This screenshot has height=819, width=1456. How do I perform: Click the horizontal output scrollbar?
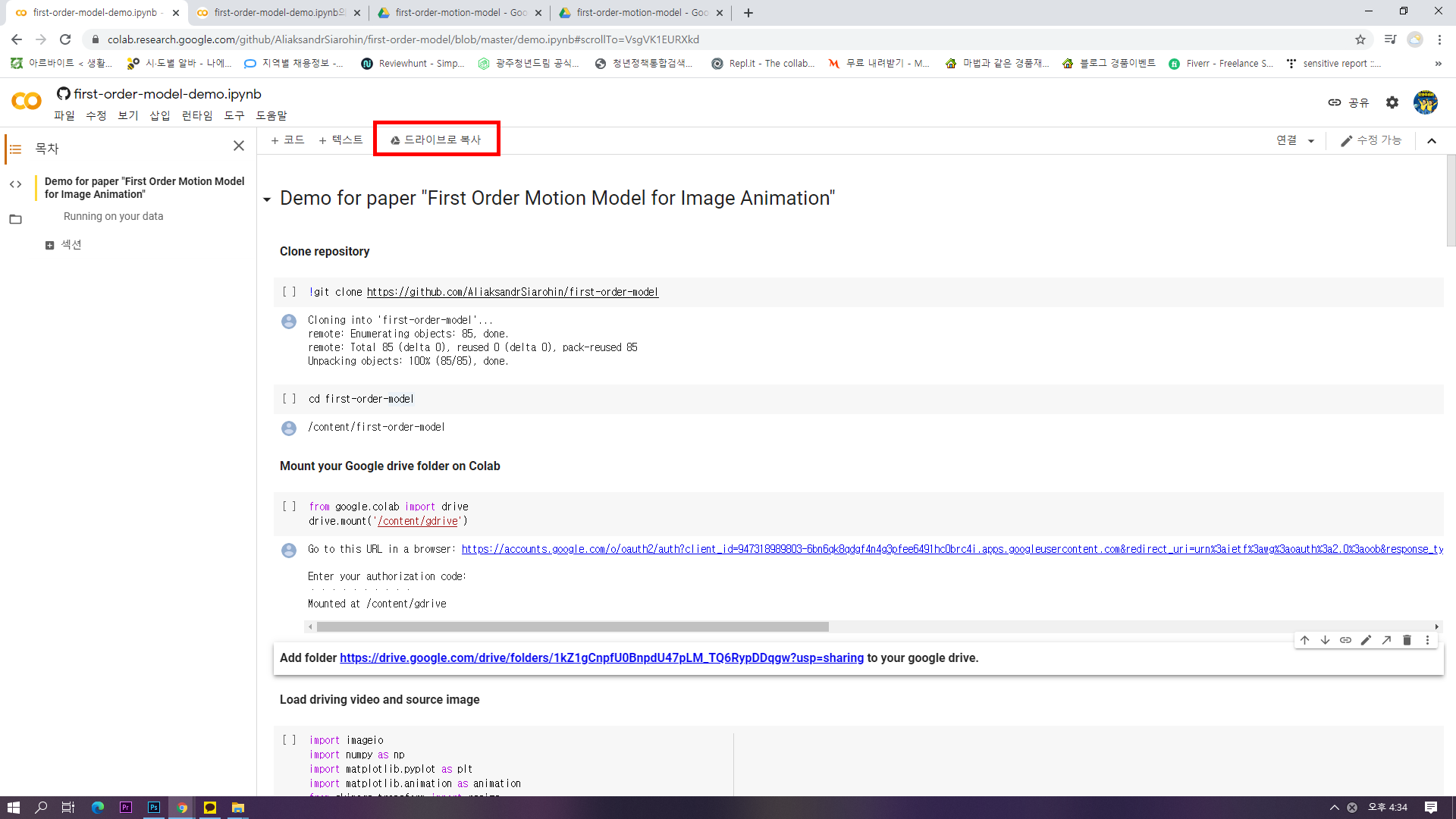point(573,627)
